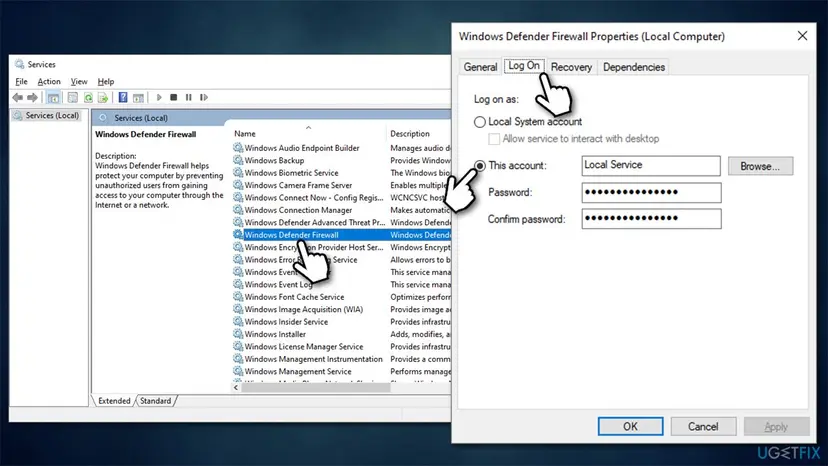Click the gear icon beside Windows Font Cache Service
The height and width of the screenshot is (466, 828).
point(238,297)
